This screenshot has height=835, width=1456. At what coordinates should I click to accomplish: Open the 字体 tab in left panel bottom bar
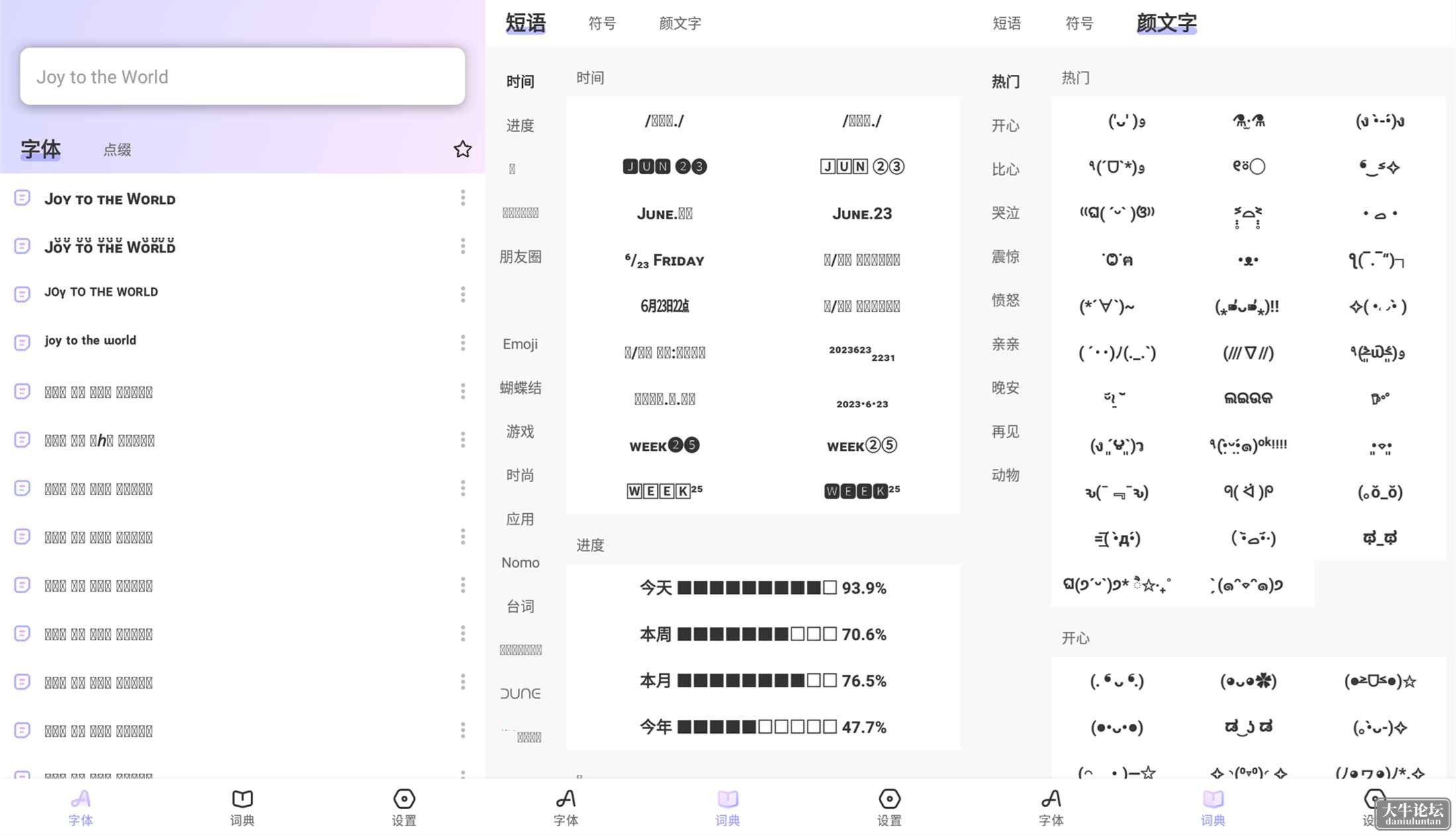pos(81,807)
